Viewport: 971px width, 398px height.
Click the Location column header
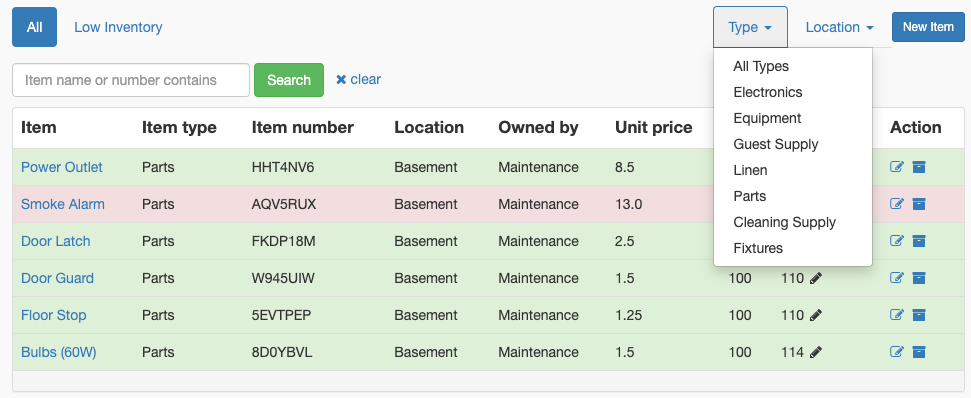tap(429, 128)
